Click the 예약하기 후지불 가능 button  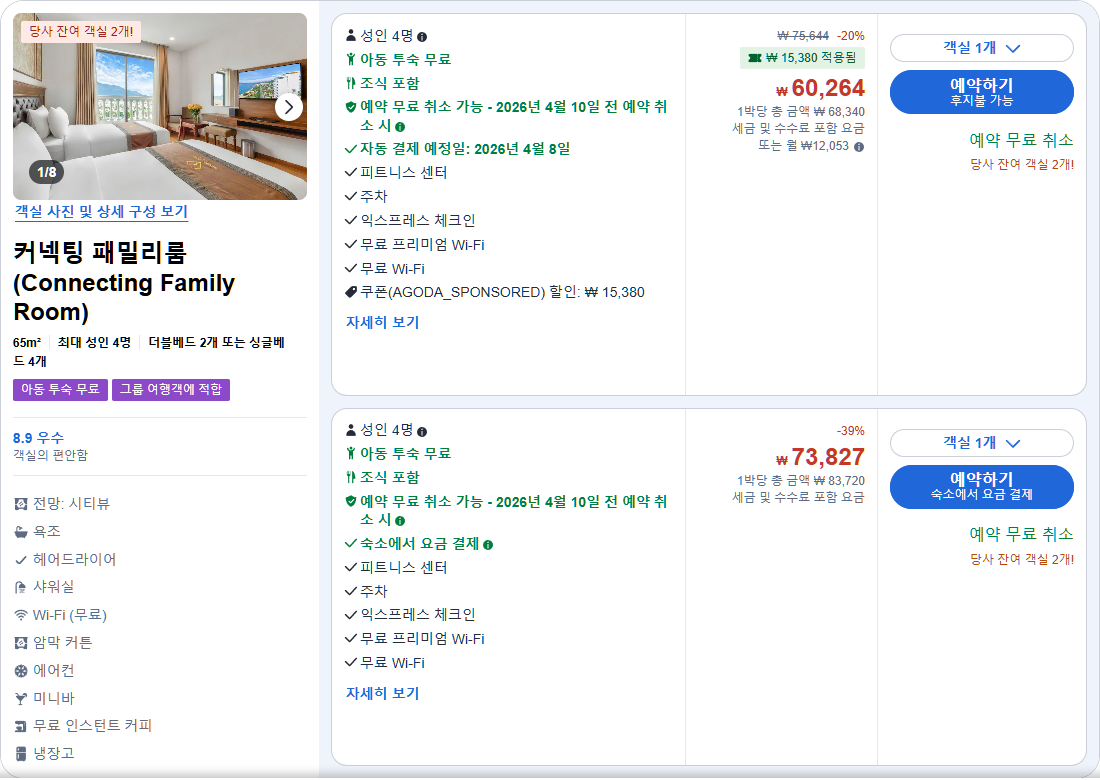coord(982,91)
